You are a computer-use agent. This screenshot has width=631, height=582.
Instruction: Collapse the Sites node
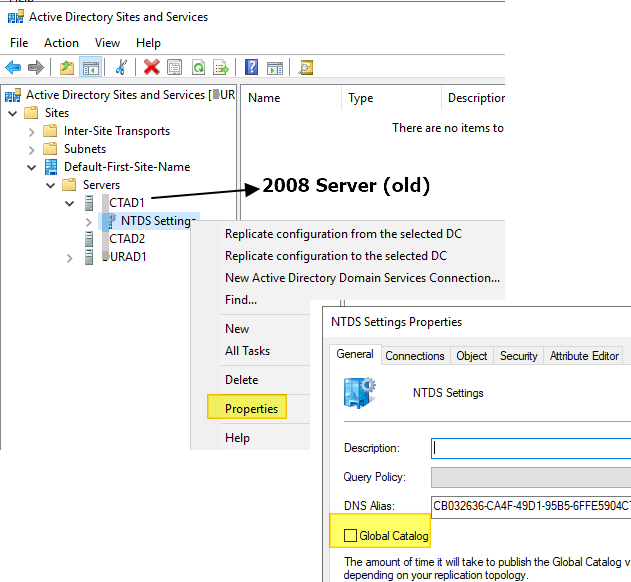click(x=12, y=114)
